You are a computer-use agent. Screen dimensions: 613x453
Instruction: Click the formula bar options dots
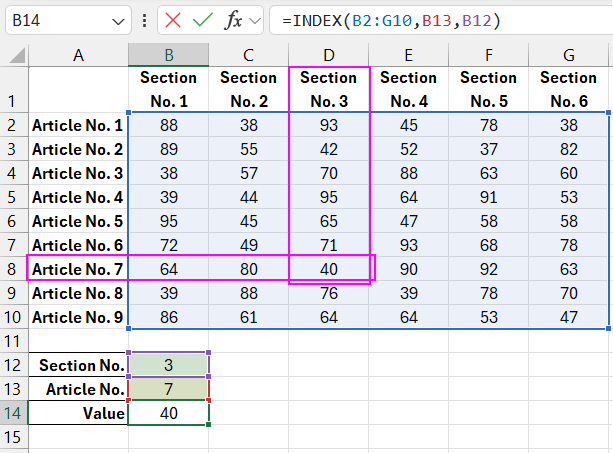tap(145, 20)
